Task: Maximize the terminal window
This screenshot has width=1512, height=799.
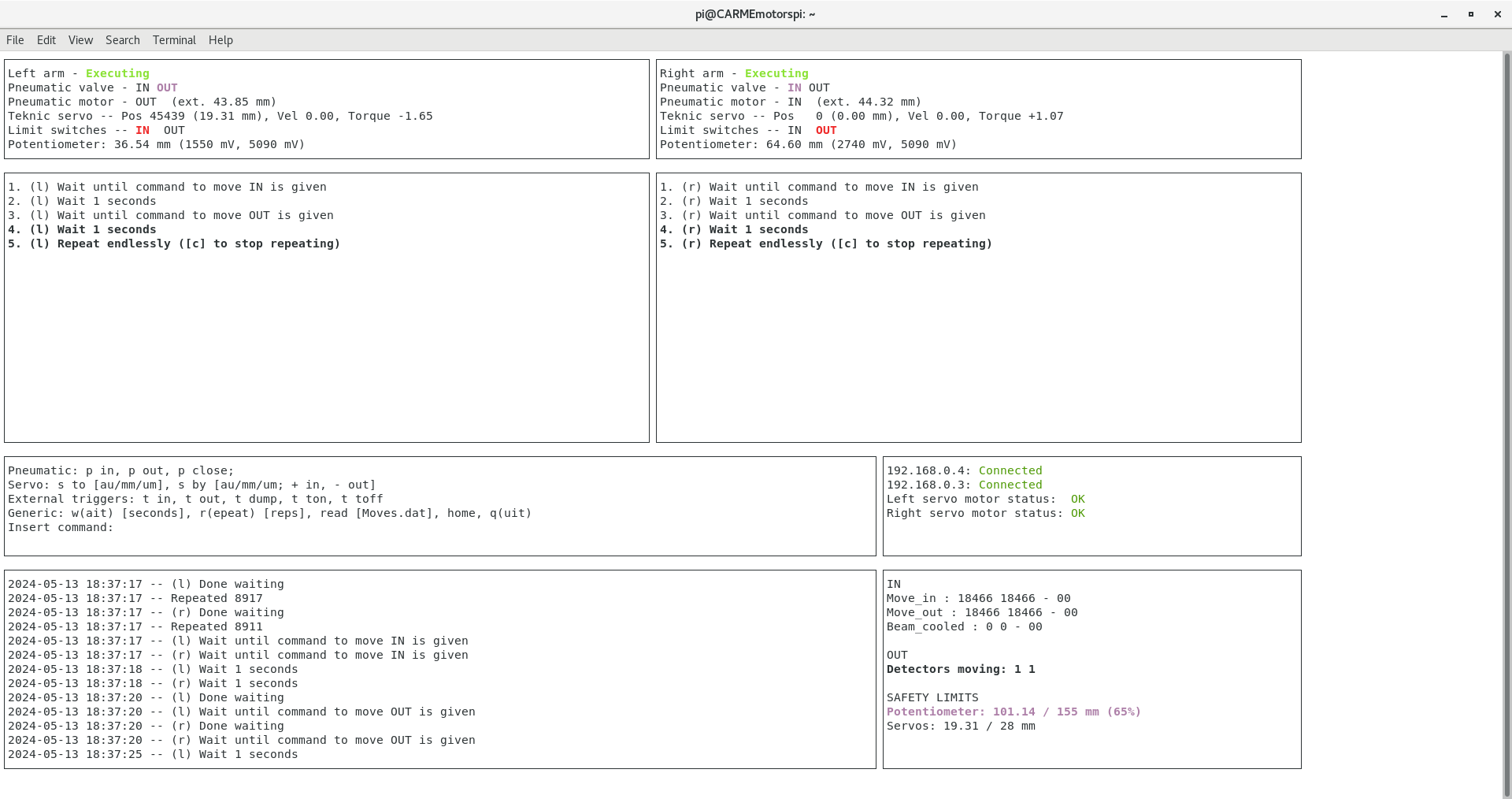Action: [1470, 15]
